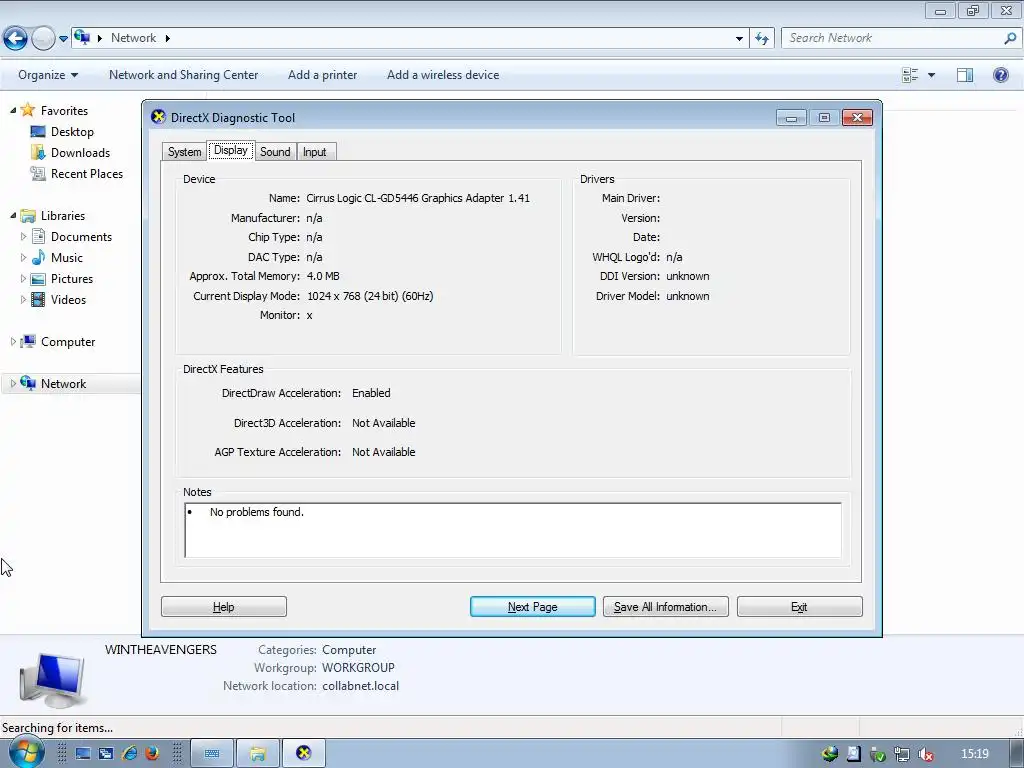Screen dimensions: 1024x768
Task: Click the Show Desktop quick launch icon
Action: click(83, 754)
